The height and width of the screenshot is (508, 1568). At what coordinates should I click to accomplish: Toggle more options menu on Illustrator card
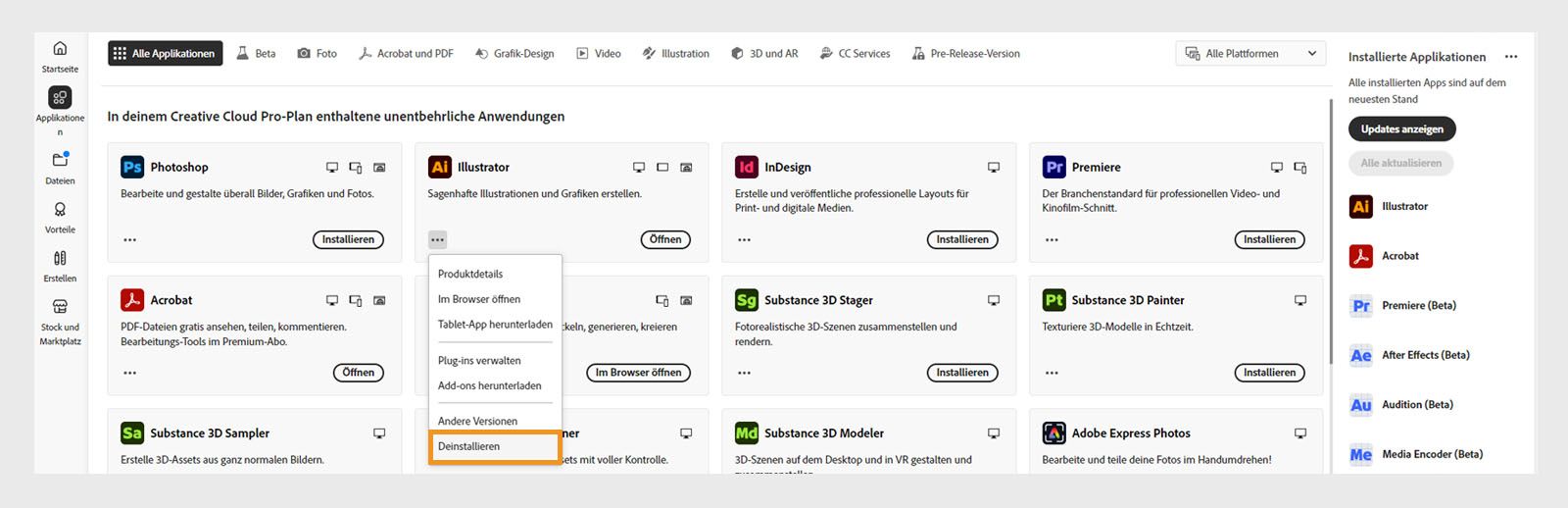point(437,239)
